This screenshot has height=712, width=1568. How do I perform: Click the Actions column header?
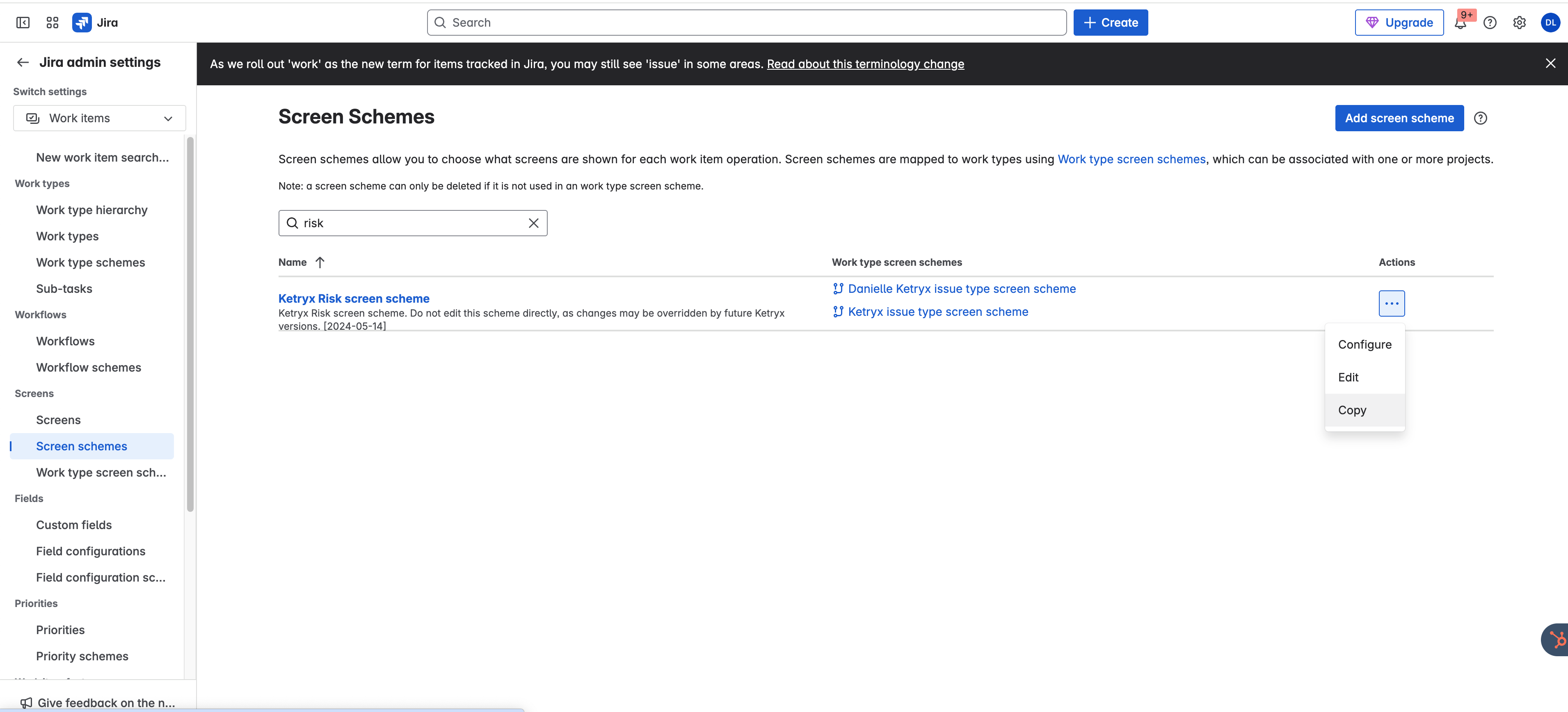click(x=1397, y=262)
